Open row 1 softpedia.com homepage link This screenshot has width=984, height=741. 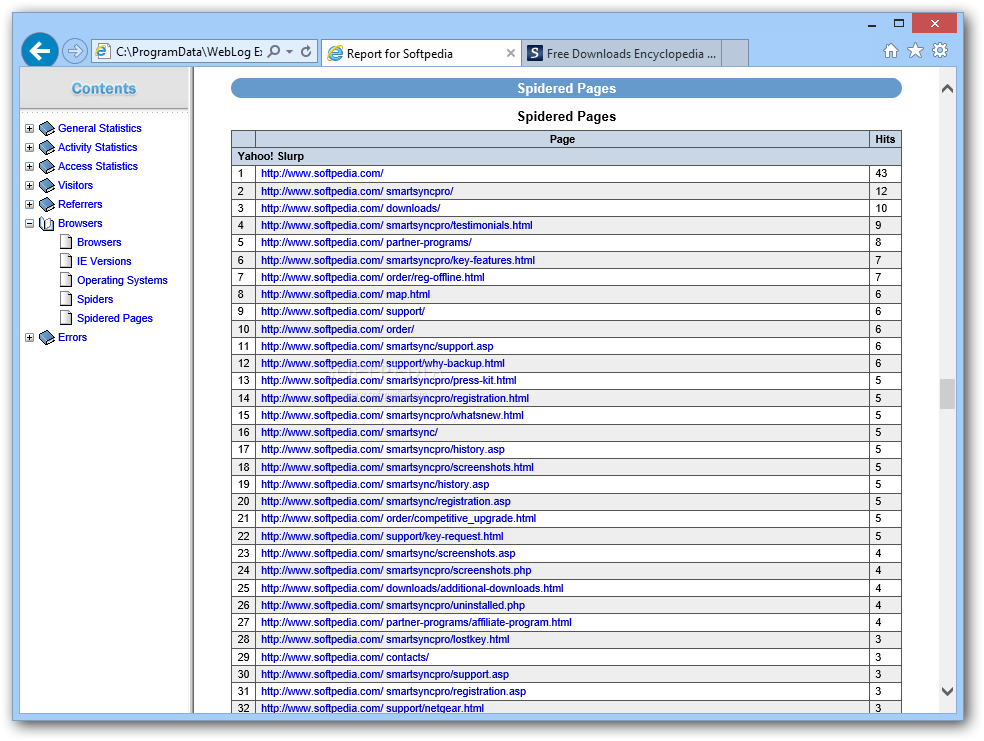(322, 173)
